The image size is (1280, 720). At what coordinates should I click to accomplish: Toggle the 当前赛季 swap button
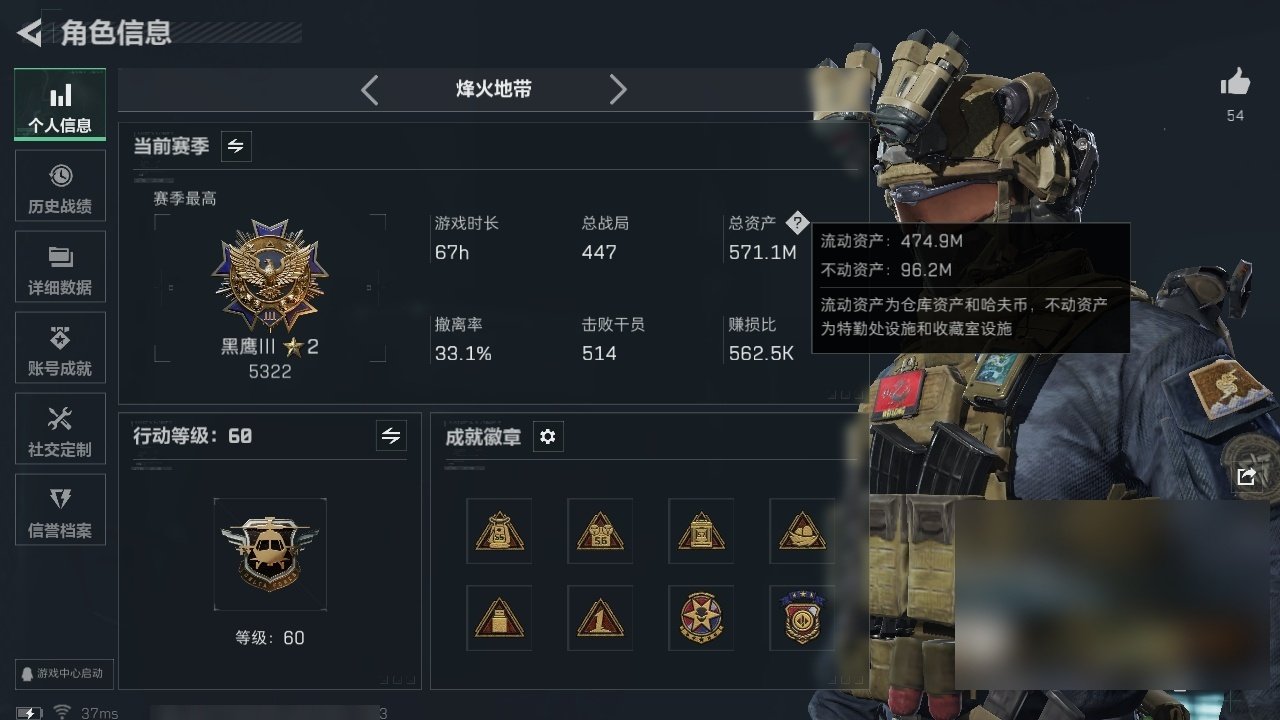tap(236, 146)
